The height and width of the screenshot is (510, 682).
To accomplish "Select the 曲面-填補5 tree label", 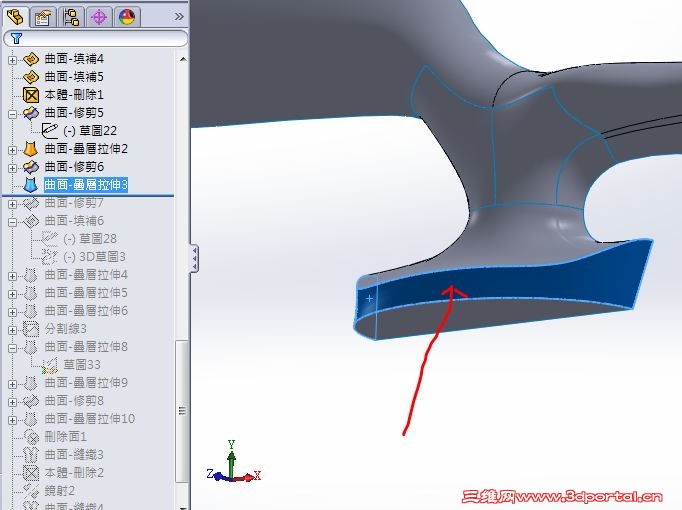I will tap(74, 77).
